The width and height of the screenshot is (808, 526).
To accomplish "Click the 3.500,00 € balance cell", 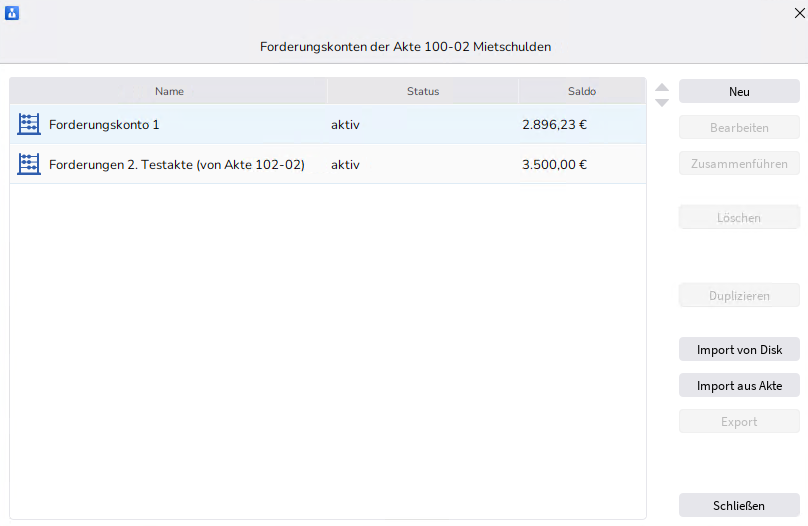I will pyautogui.click(x=554, y=164).
